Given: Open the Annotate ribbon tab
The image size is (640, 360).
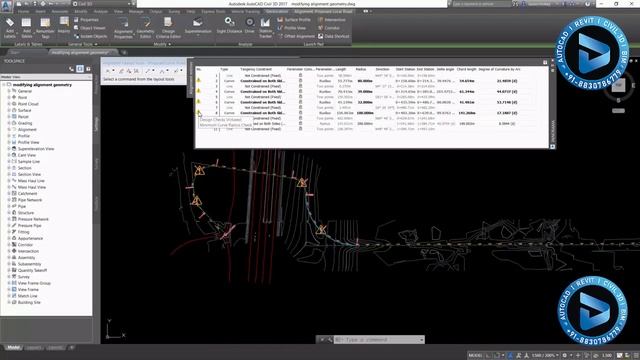Looking at the screenshot, I should coord(60,11).
